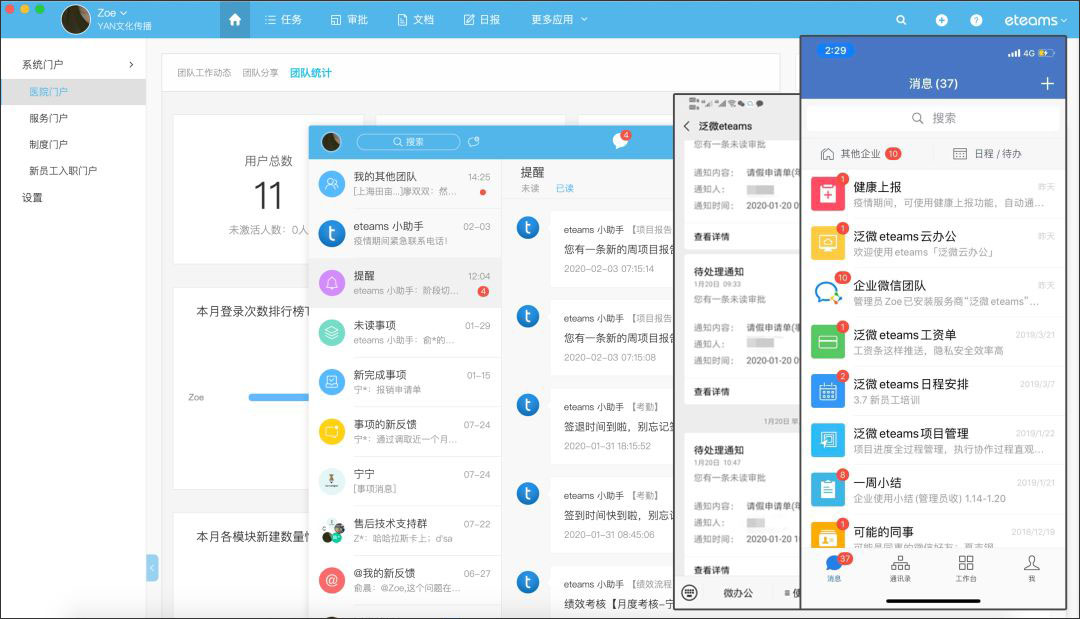Open 其他企业 in the mobile app
1080x619 pixels.
point(861,154)
